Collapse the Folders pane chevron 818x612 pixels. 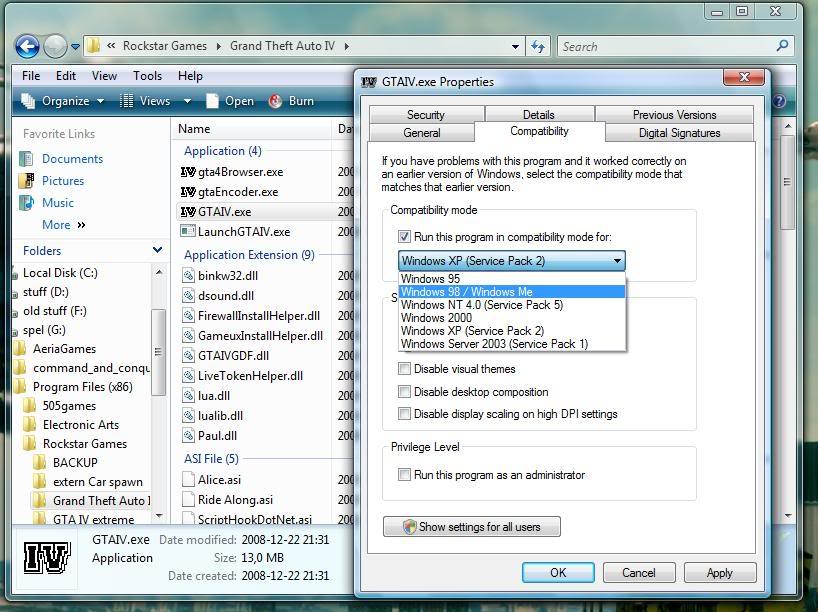pos(157,251)
